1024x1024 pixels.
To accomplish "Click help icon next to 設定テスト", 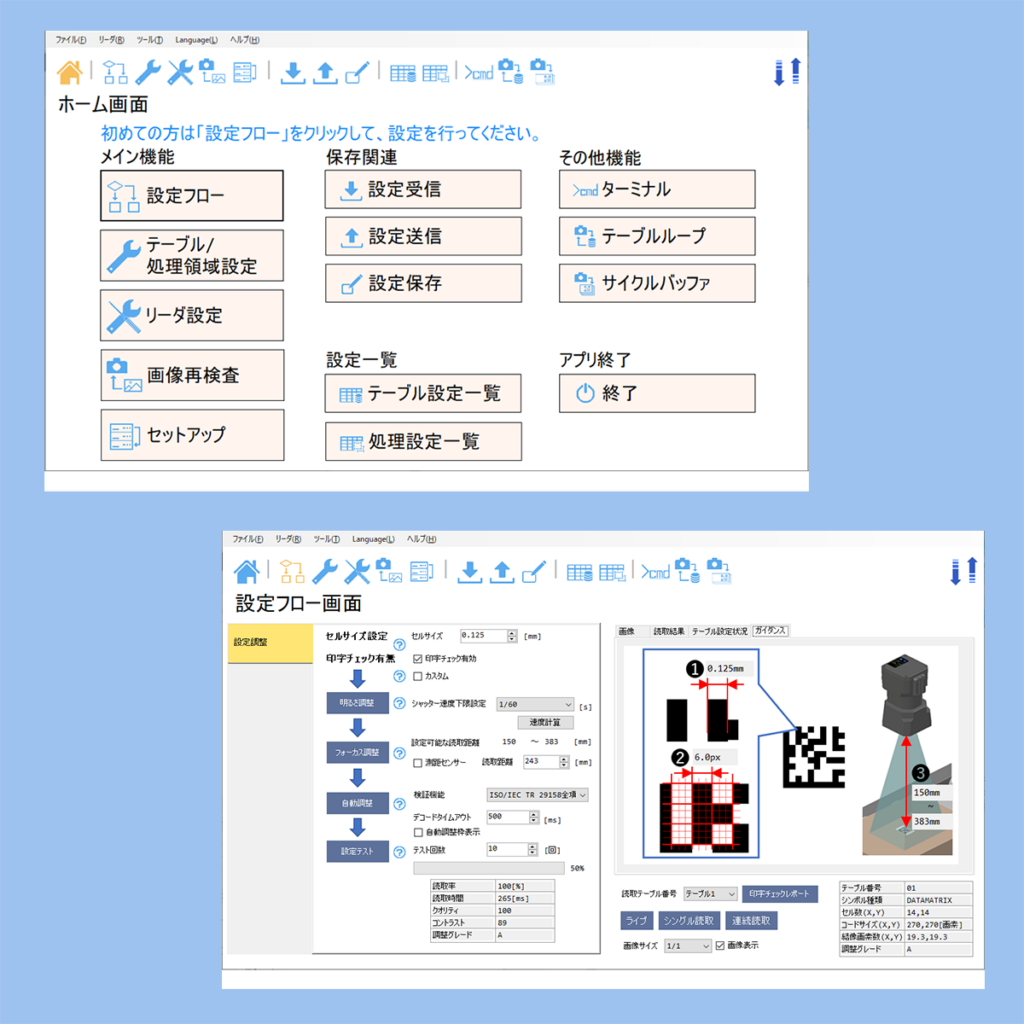I will 399,851.
